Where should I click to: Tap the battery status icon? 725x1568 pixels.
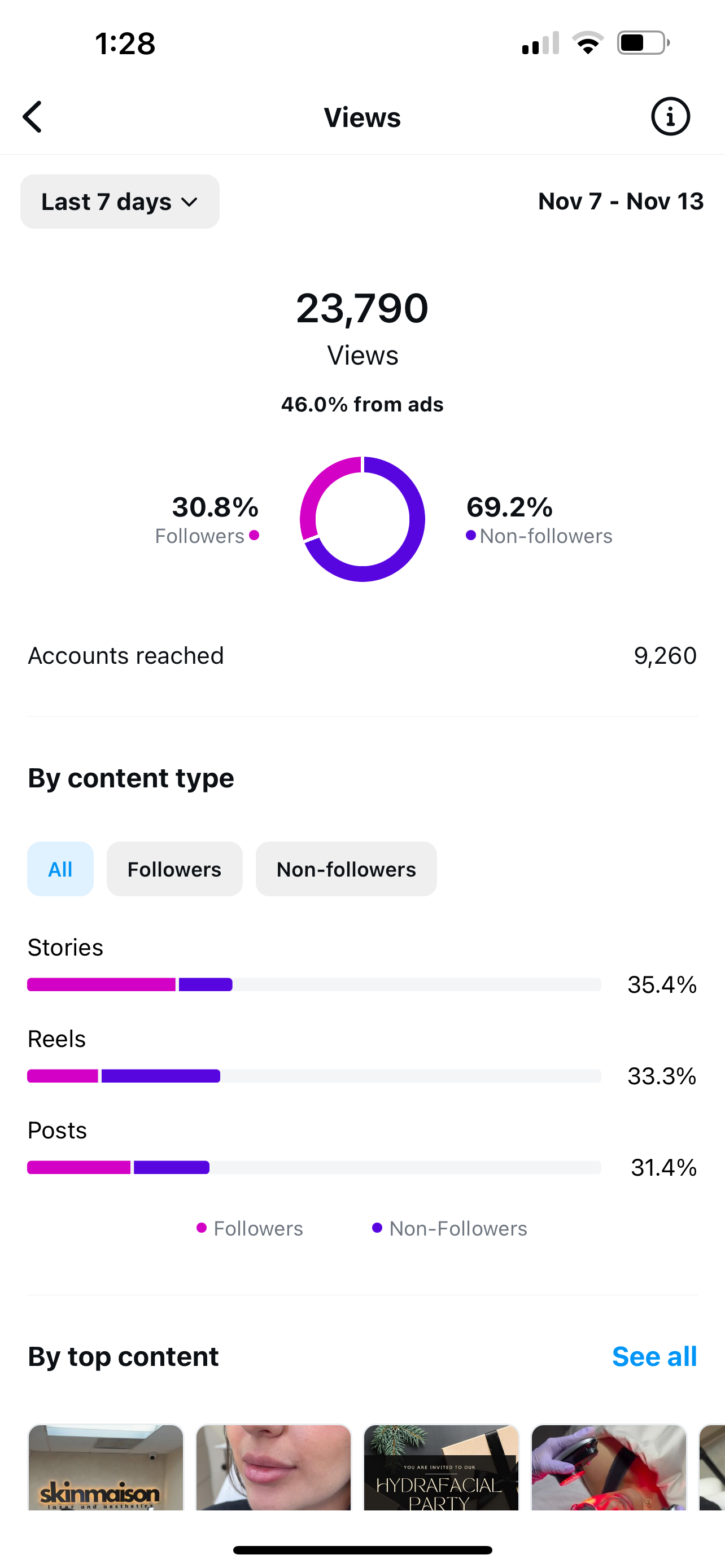click(x=643, y=43)
